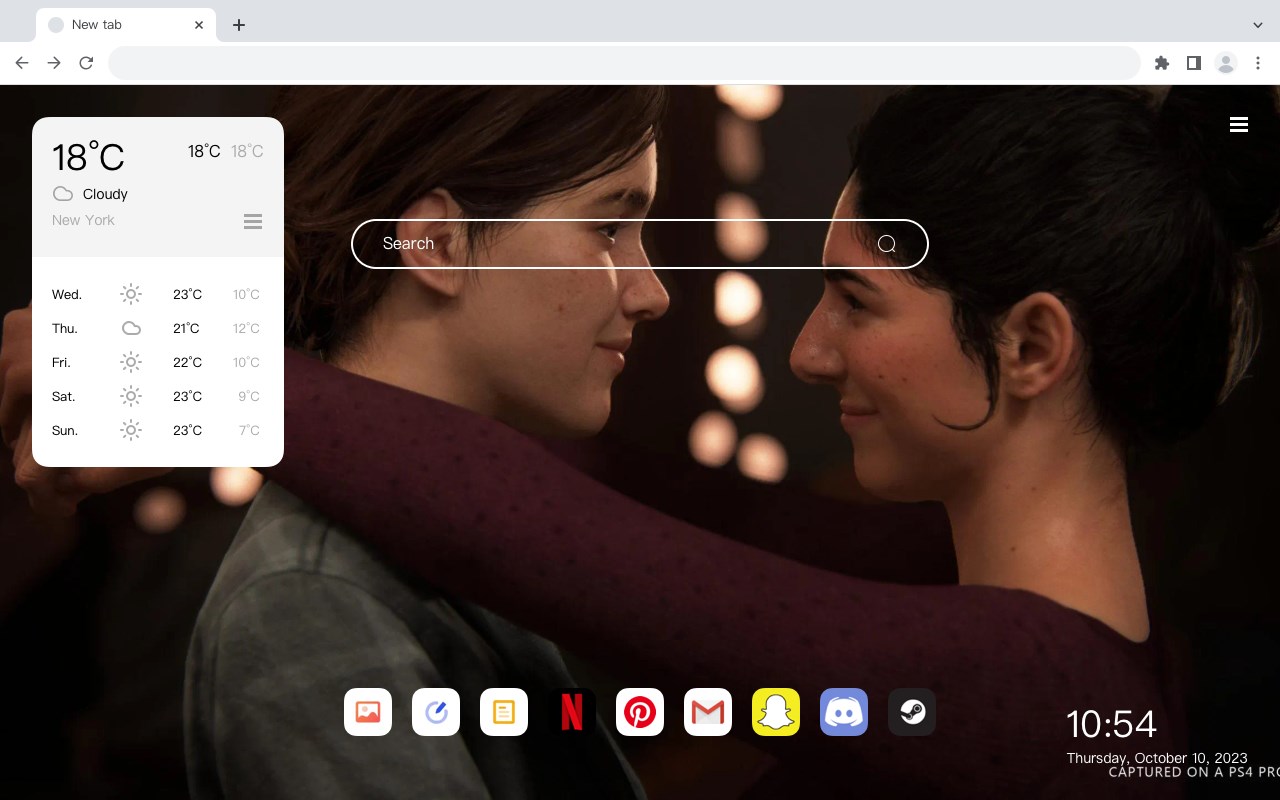
Task: Launch the Pinterest shortcut
Action: (640, 712)
